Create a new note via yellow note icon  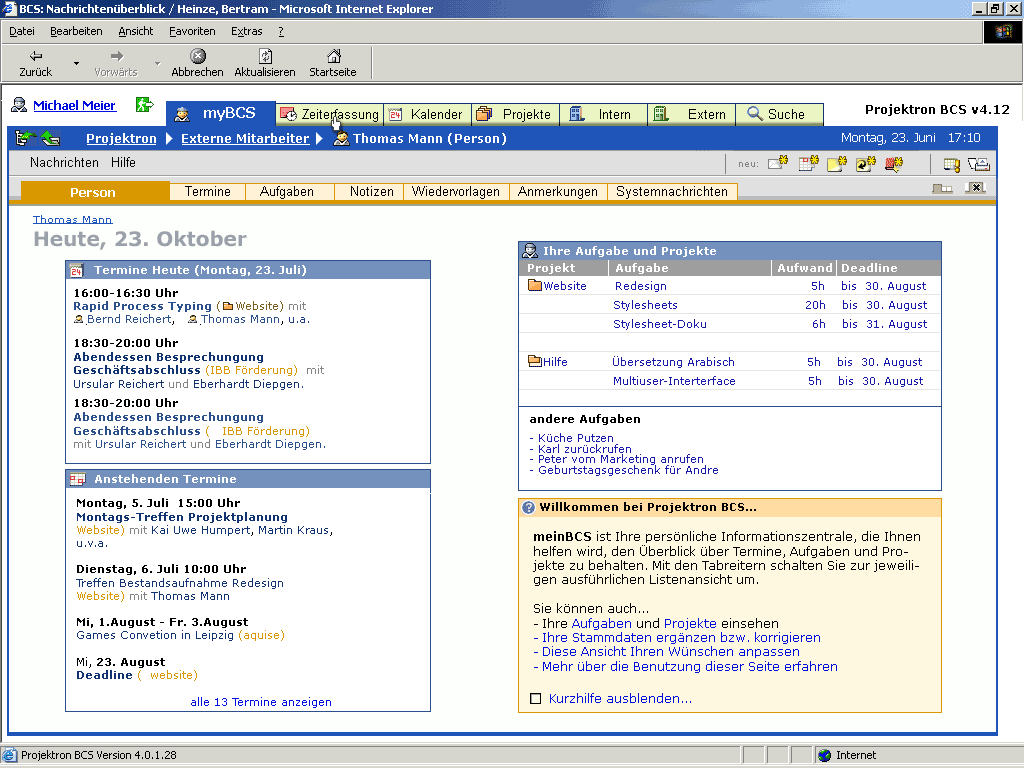837,163
